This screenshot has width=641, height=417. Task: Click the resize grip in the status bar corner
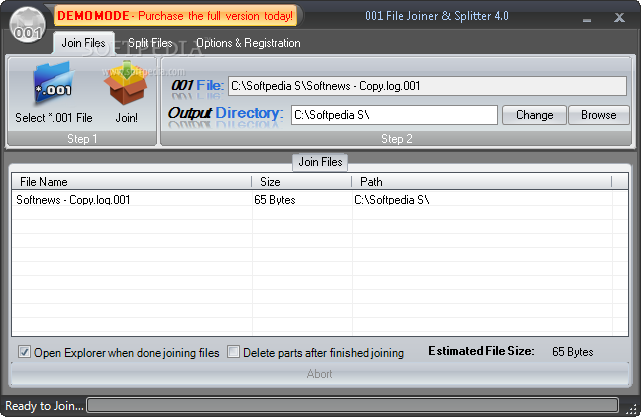point(632,408)
